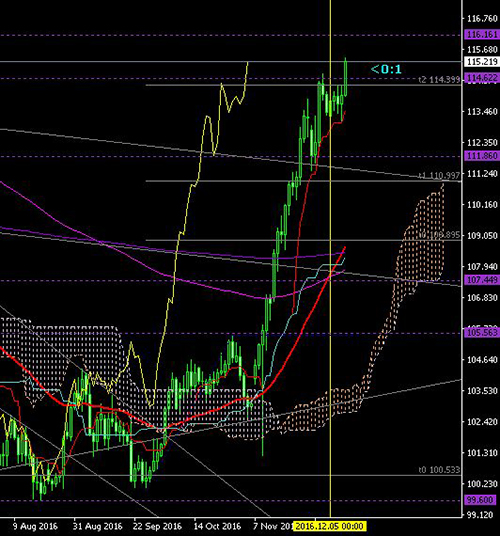This screenshot has width=500, height=536.
Task: Click the t0 100.533 line label
Action: click(x=439, y=470)
